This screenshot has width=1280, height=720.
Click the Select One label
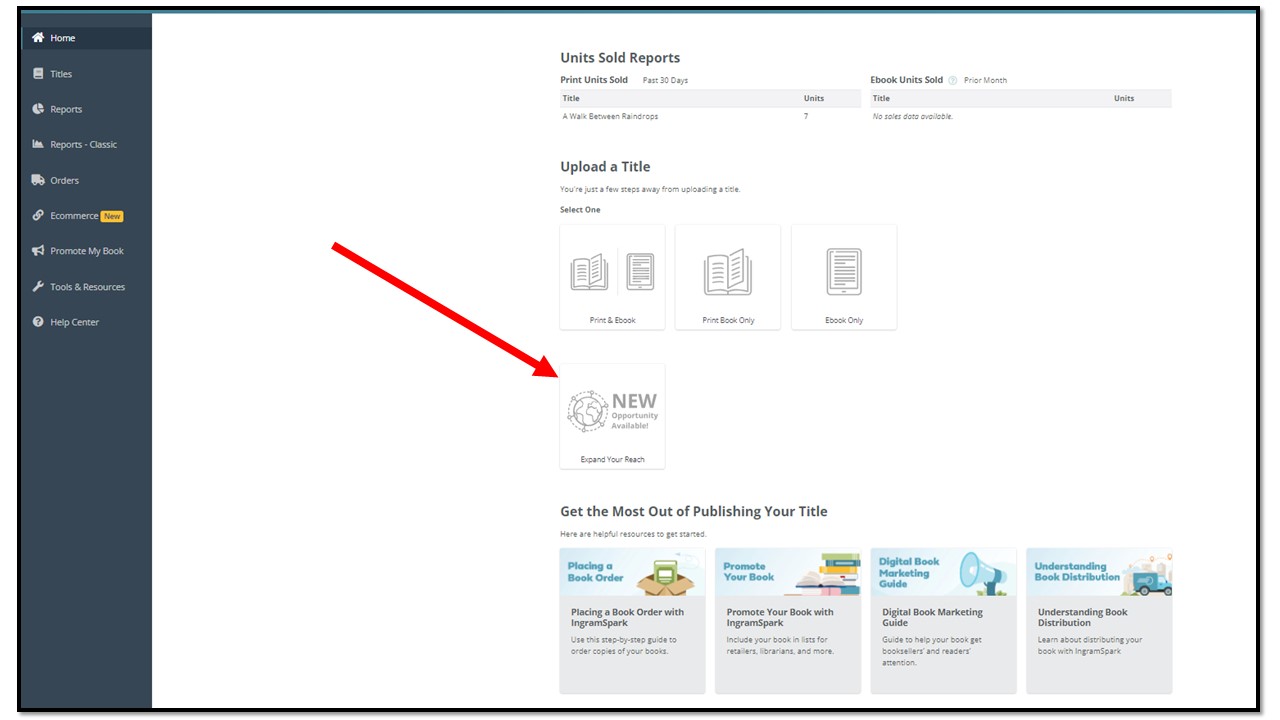coord(580,210)
